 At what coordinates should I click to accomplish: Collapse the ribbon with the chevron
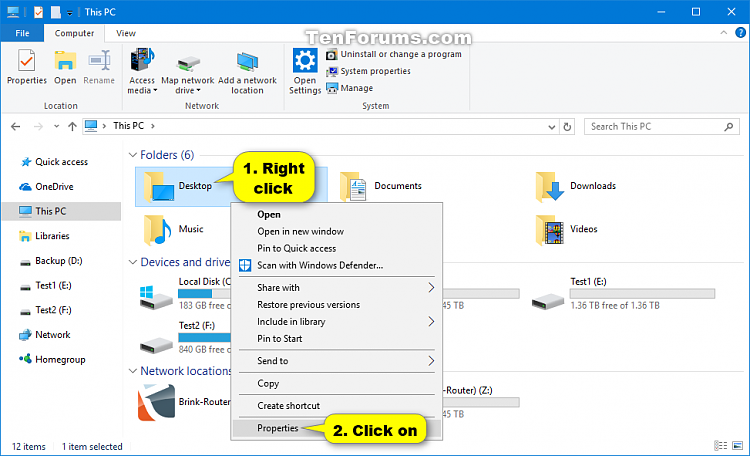point(724,33)
